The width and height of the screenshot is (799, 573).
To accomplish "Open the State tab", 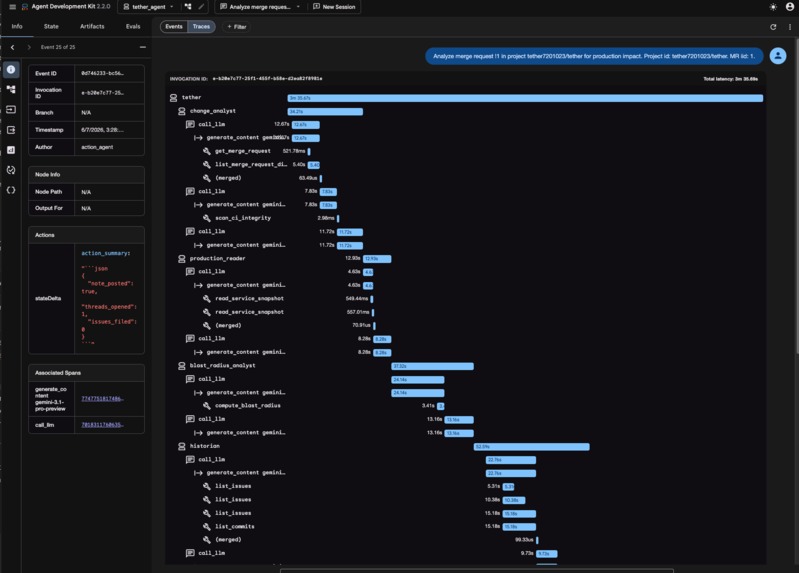I will [x=51, y=27].
